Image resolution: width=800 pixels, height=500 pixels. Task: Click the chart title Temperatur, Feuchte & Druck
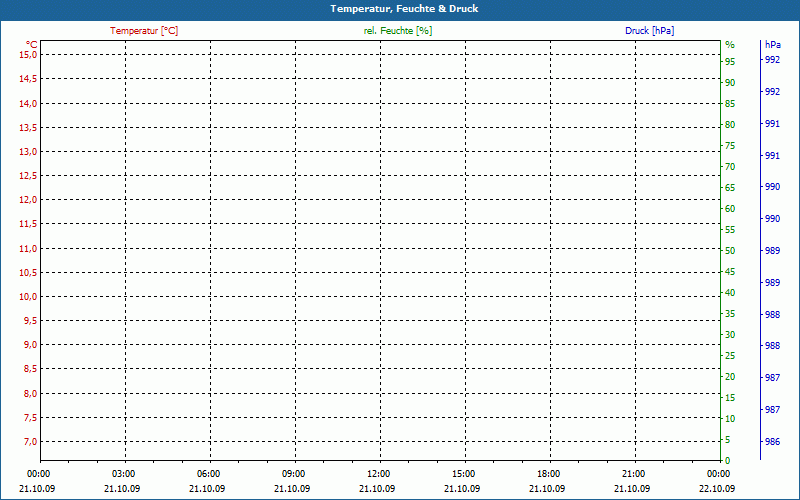click(x=399, y=9)
